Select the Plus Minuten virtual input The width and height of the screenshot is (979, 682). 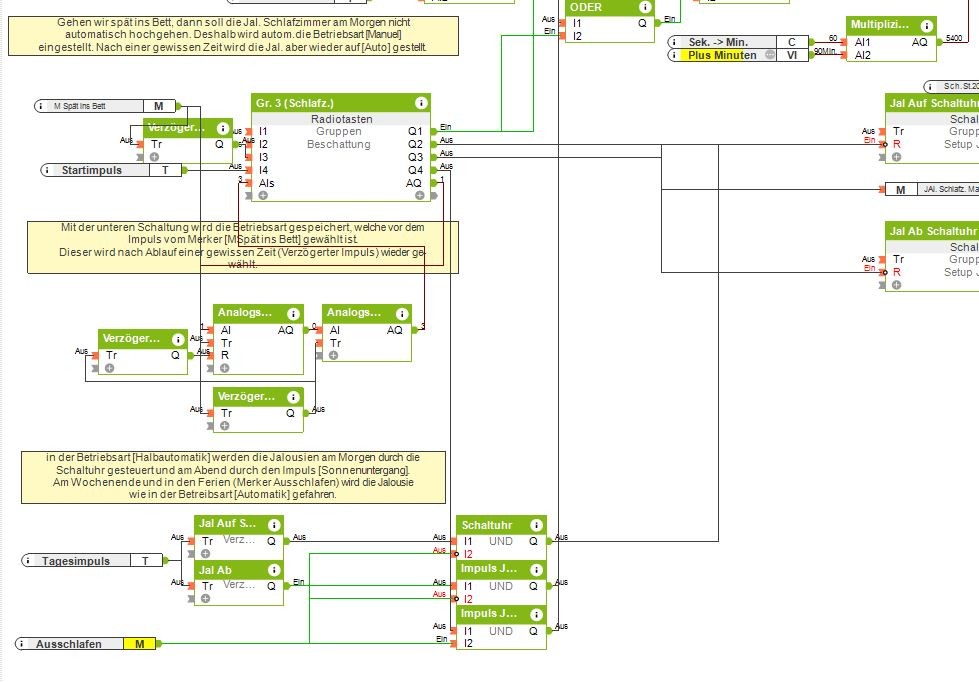click(x=738, y=55)
